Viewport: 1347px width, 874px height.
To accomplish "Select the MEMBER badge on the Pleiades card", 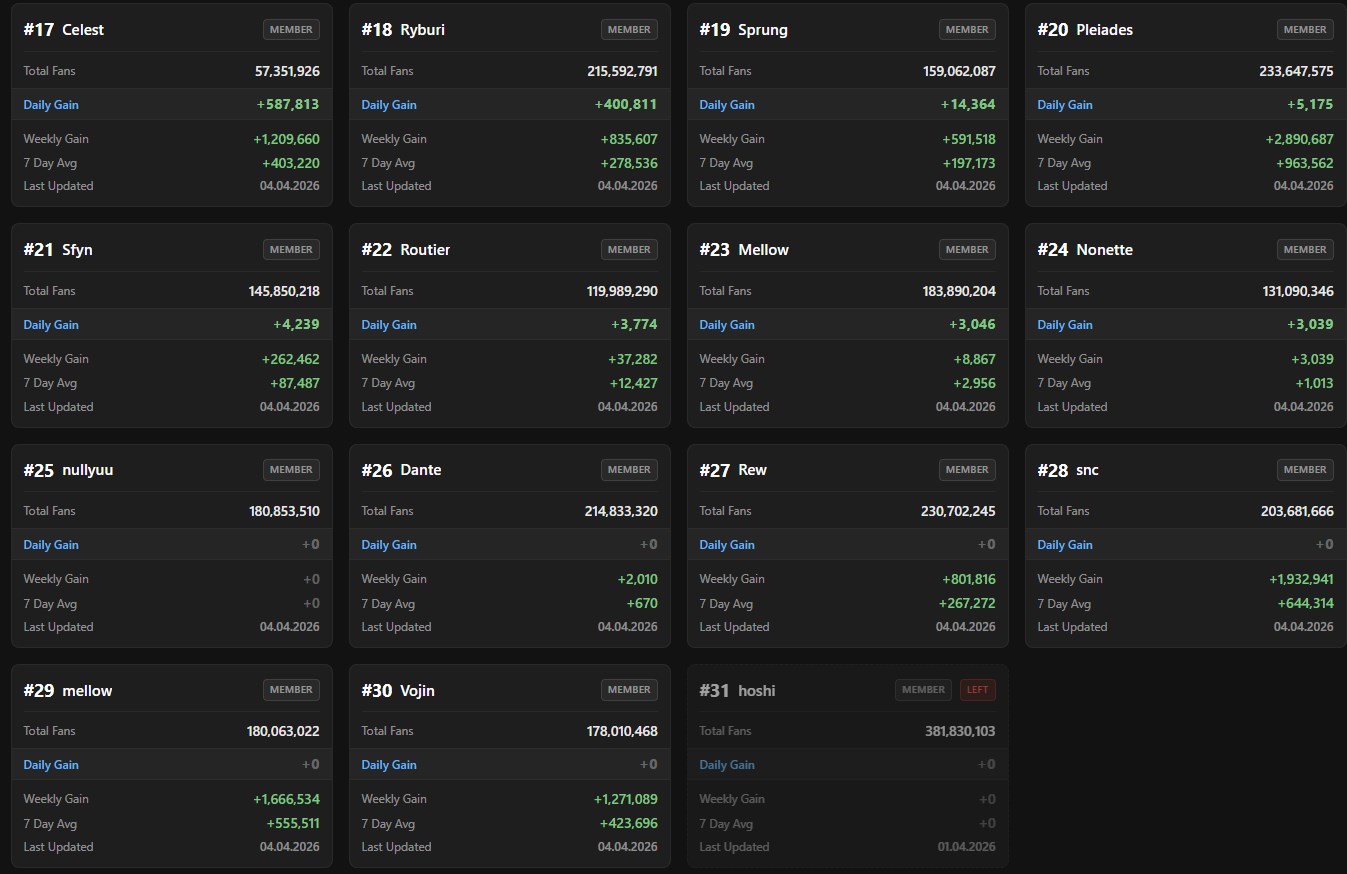I will (1305, 29).
